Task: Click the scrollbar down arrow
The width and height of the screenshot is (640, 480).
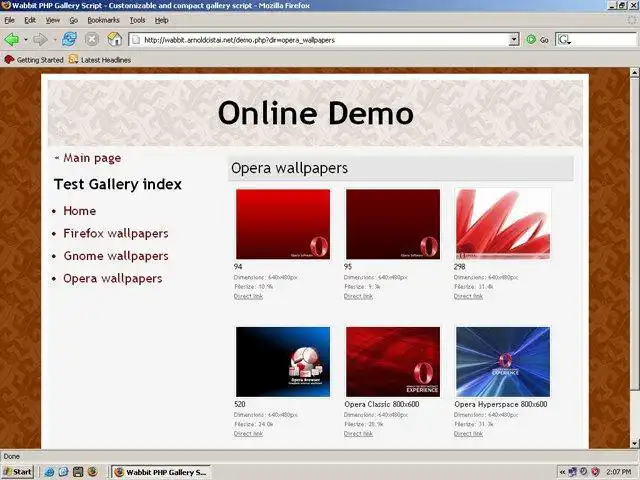Action: [634, 443]
